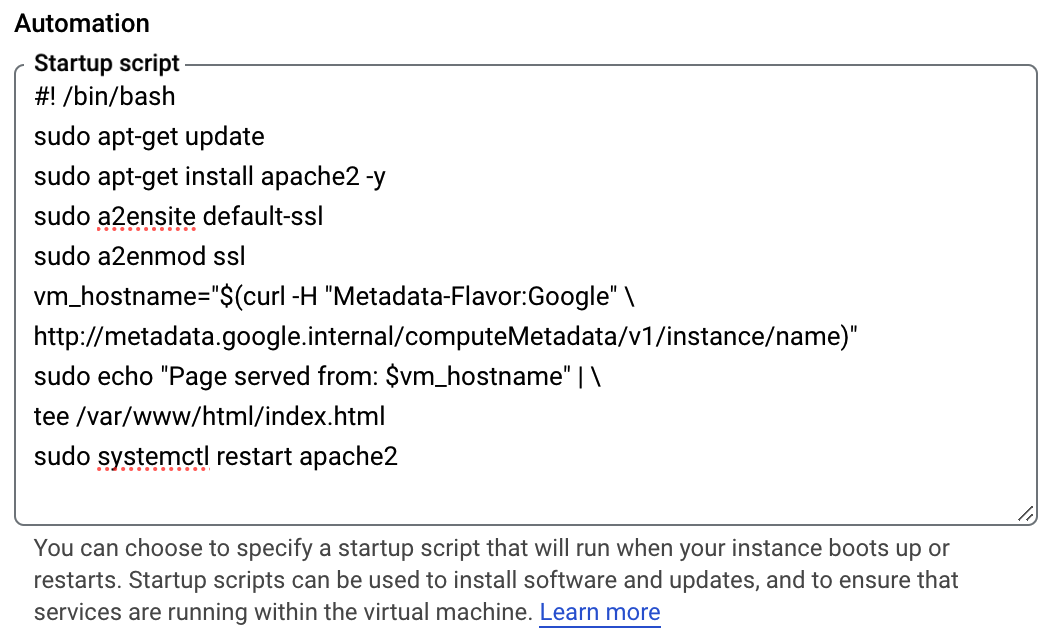1054x644 pixels.
Task: Place cursor on the #! /bin/bash line
Action: coord(104,96)
